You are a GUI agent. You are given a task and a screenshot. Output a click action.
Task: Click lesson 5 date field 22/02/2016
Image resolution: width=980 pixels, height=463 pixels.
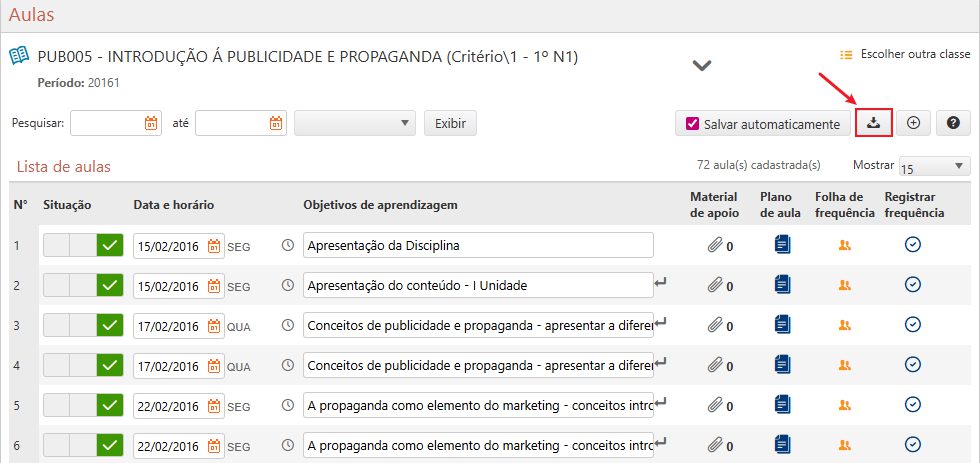179,406
